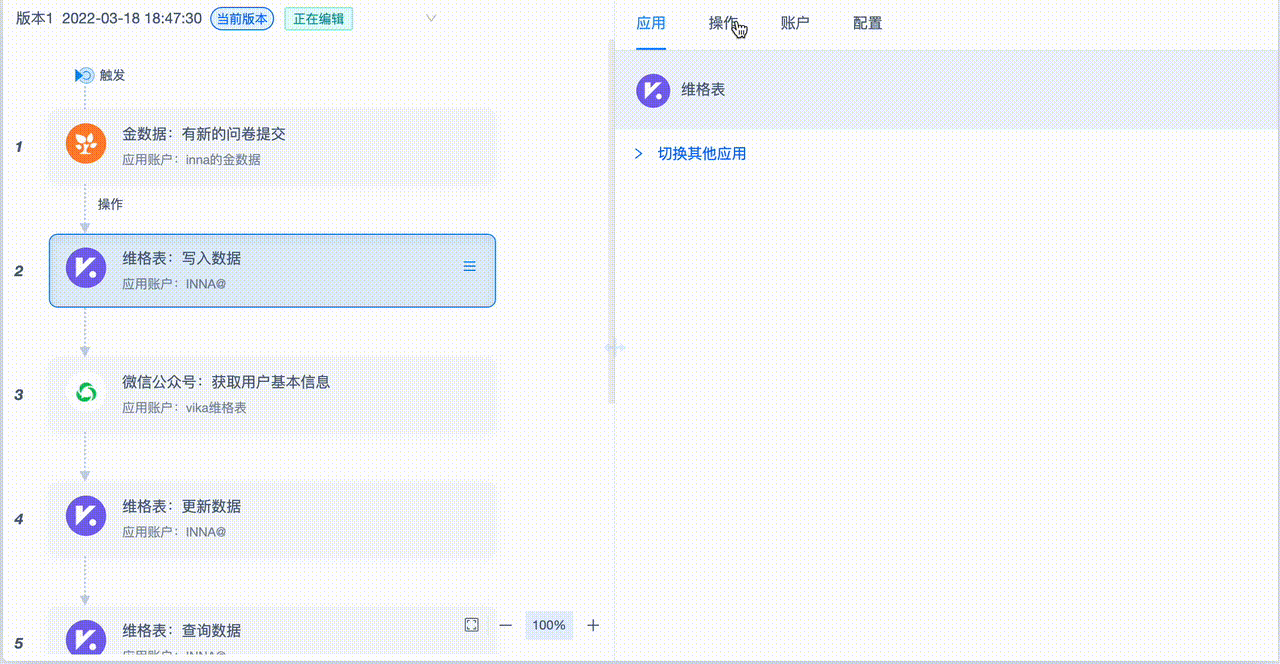Click the Vika icon in right panel
Screen dimensions: 1280x664
pos(653,90)
